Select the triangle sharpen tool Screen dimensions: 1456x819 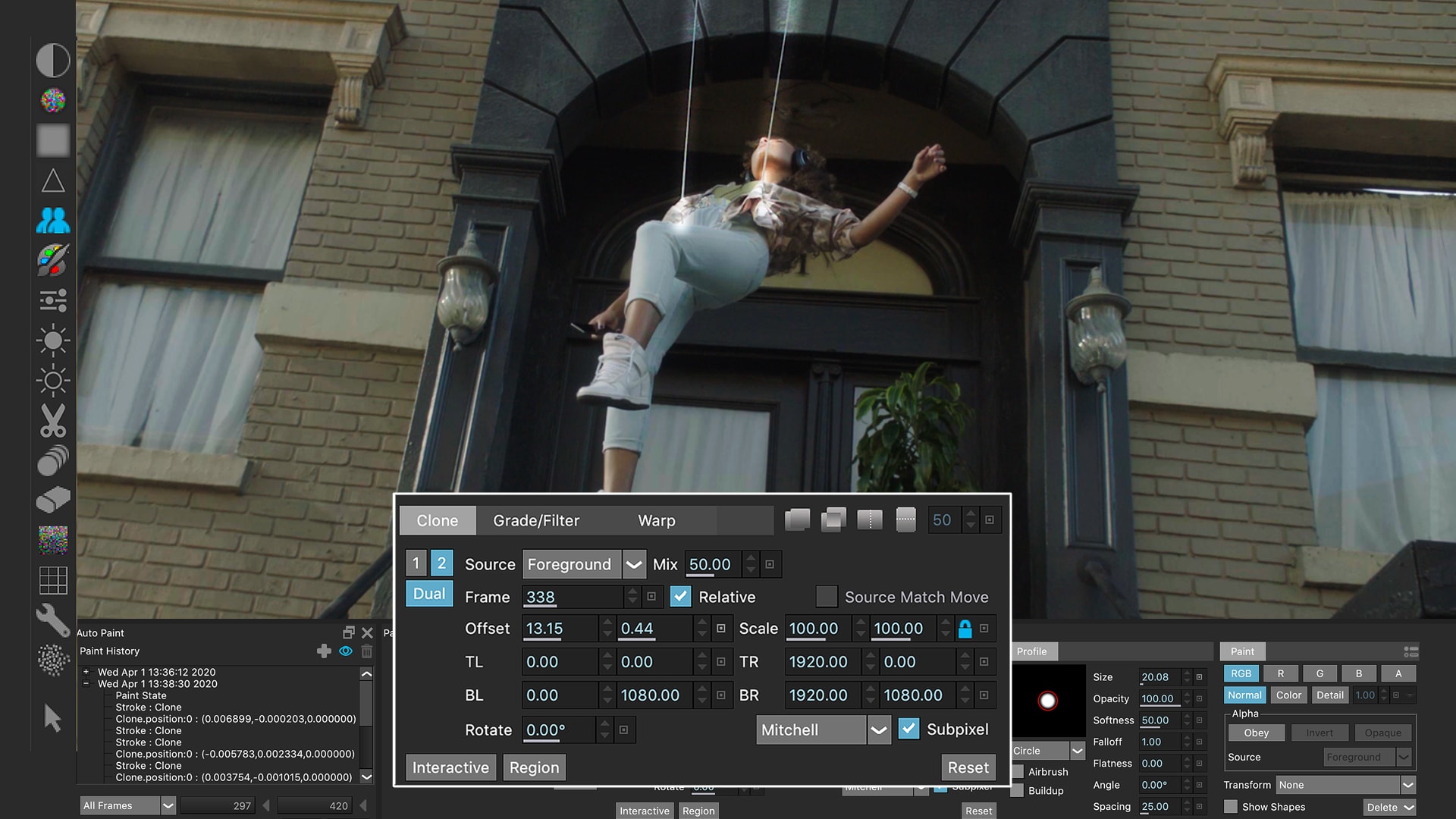(53, 180)
